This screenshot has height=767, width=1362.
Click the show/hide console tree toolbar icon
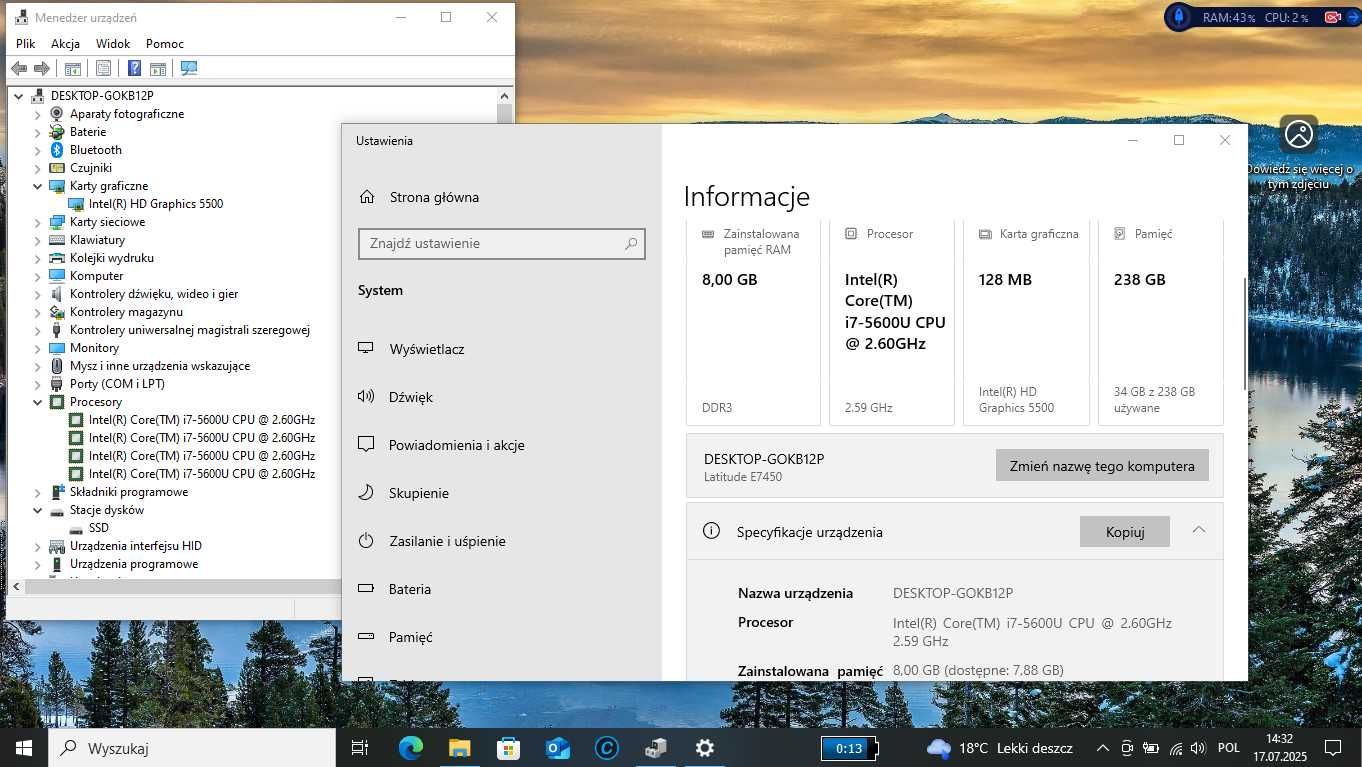[x=72, y=68]
